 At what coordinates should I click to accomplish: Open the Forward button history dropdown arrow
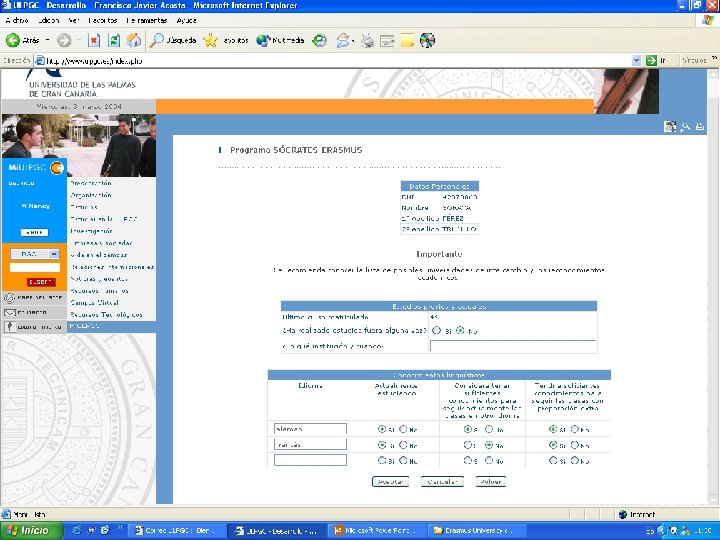(x=79, y=40)
